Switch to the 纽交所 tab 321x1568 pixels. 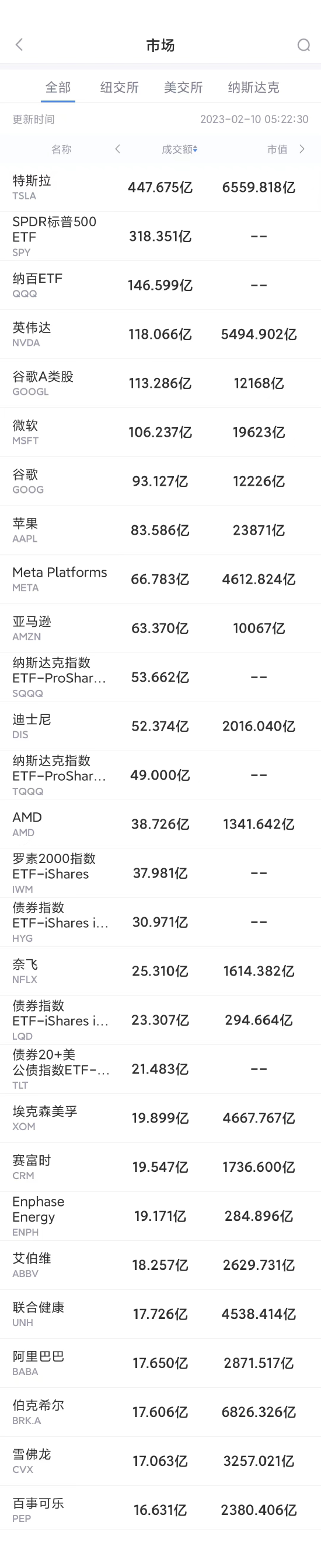pos(120,87)
